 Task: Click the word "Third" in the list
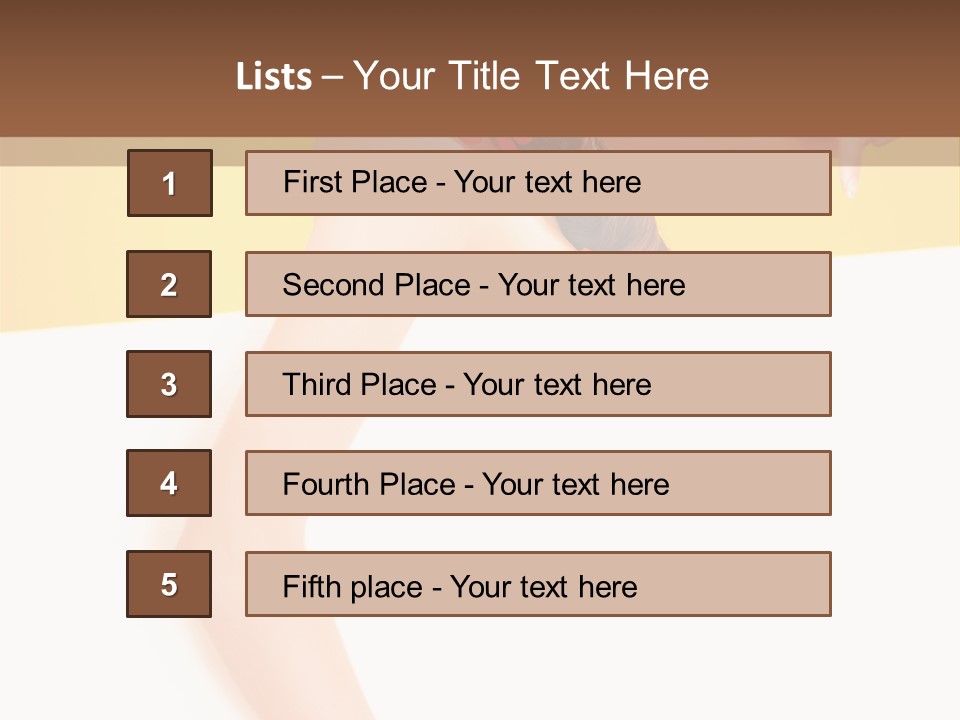(317, 385)
